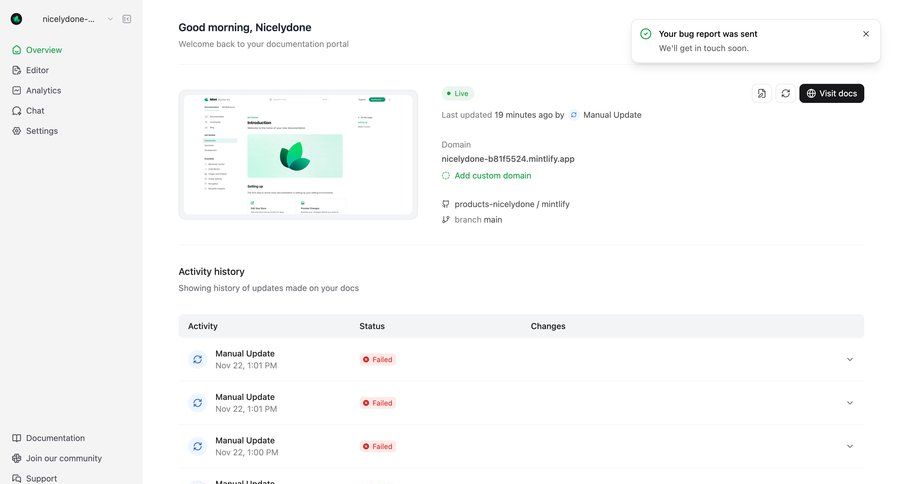Click Failed badge for 1:00 PM update
Image resolution: width=900 pixels, height=484 pixels.
click(378, 446)
